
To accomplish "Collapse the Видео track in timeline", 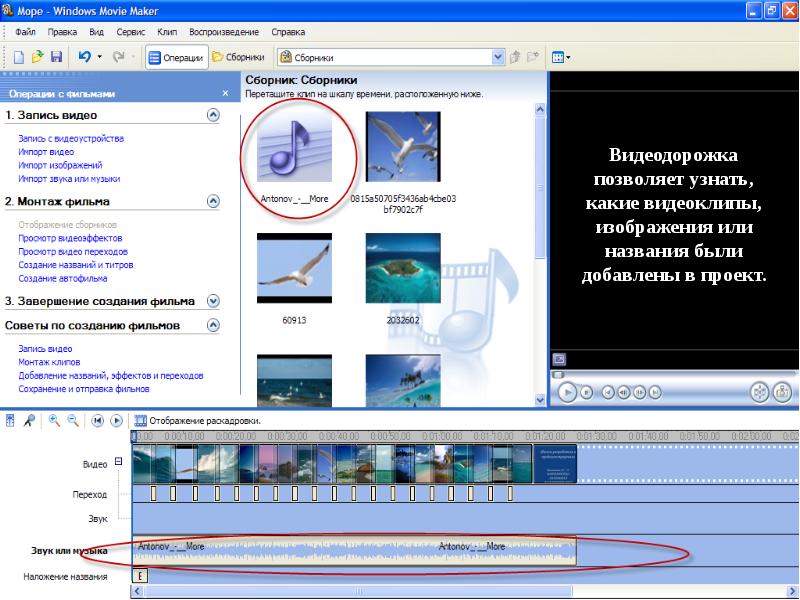I will tap(119, 461).
